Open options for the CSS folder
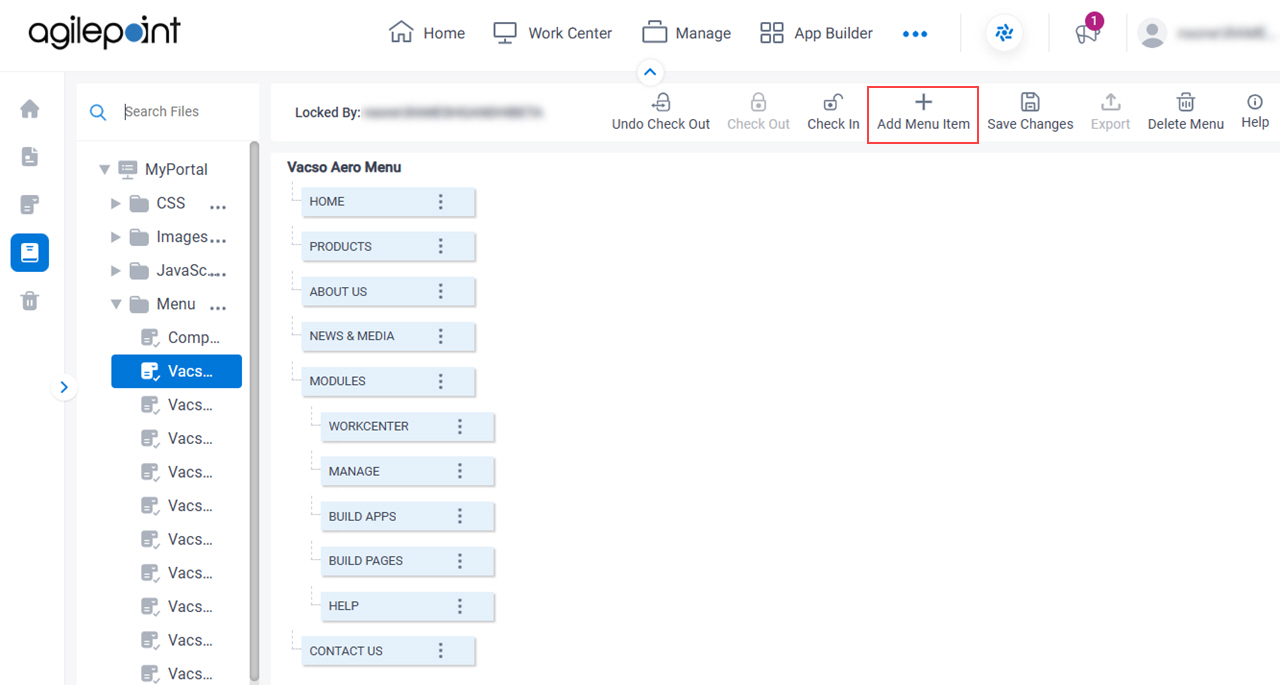1280x685 pixels. [218, 206]
